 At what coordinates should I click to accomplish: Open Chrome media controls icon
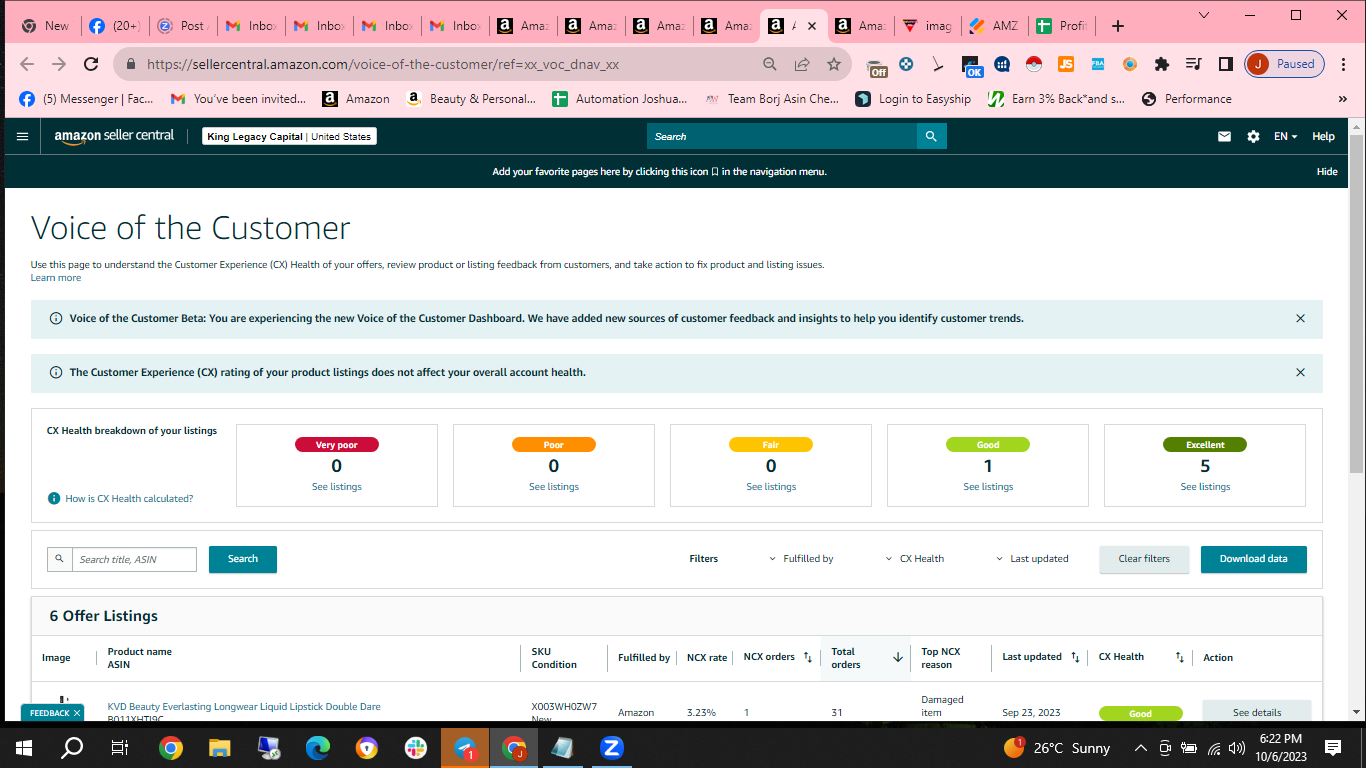[x=1193, y=64]
